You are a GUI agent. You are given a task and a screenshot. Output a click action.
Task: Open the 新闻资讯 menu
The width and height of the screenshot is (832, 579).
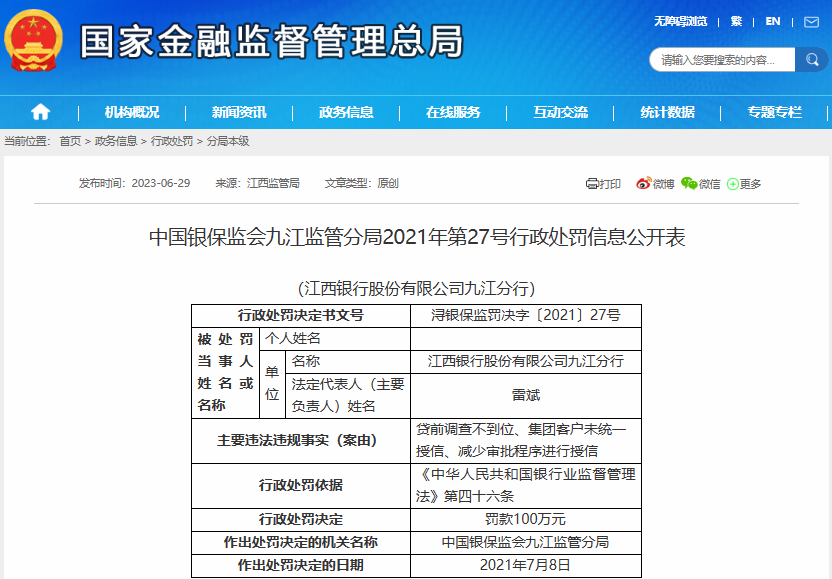click(x=239, y=112)
